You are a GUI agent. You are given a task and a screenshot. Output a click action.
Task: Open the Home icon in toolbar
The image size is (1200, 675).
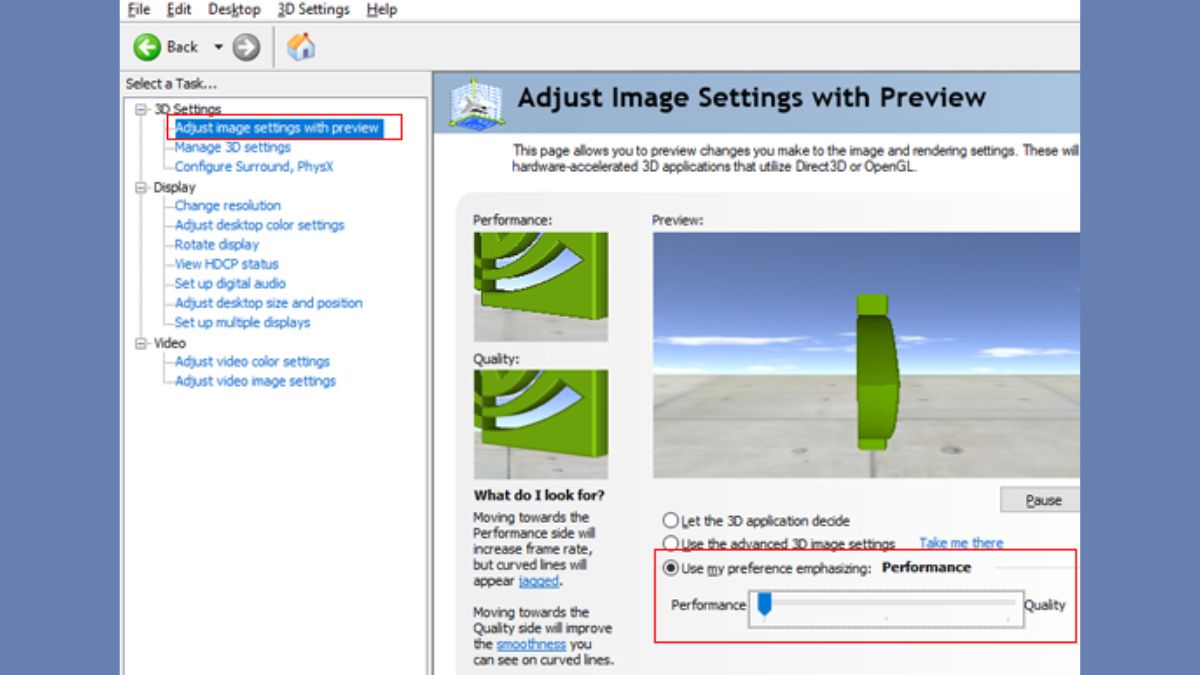(x=301, y=46)
